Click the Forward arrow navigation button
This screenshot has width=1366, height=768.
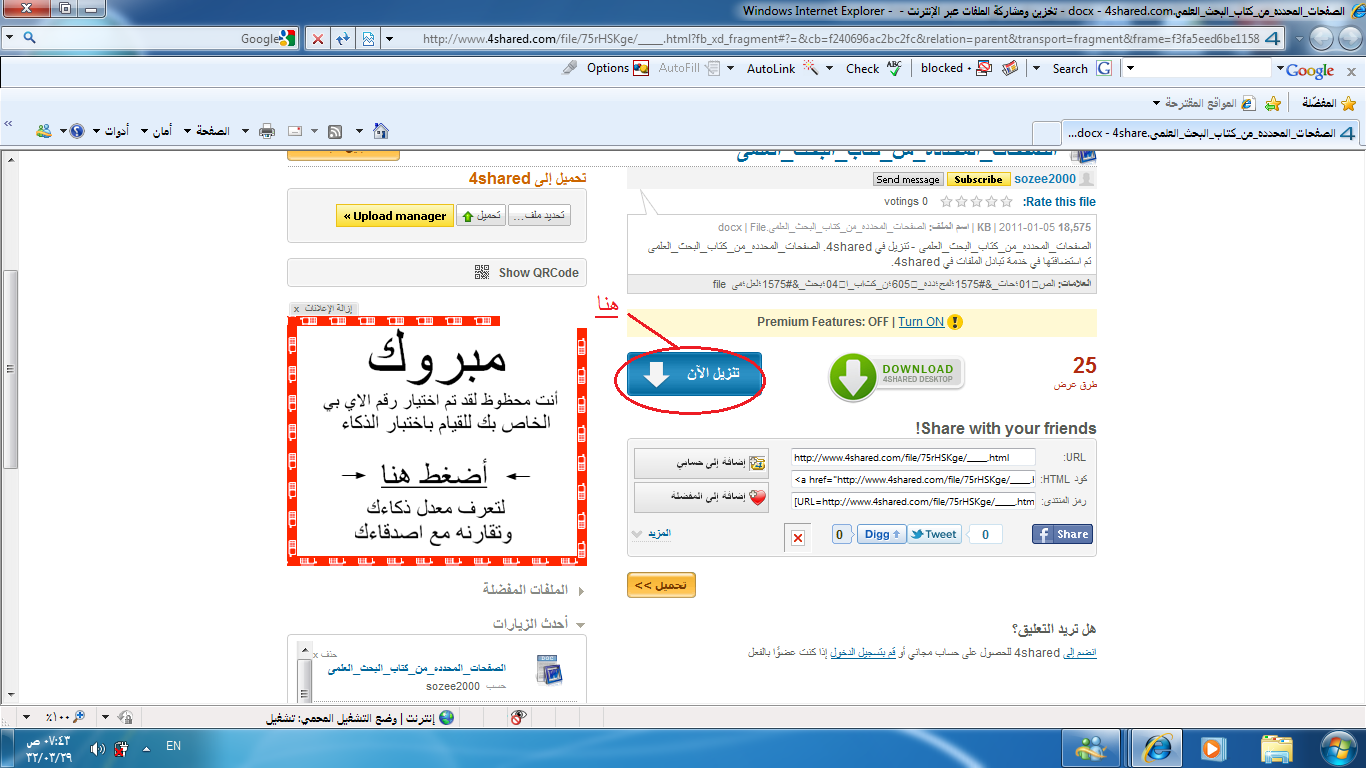pos(1321,39)
